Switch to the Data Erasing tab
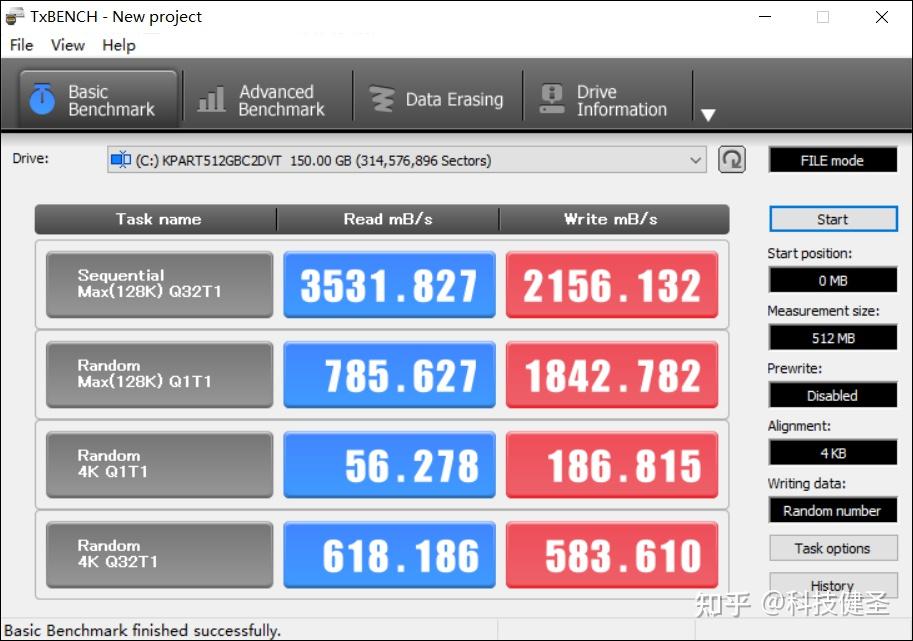 tap(437, 100)
